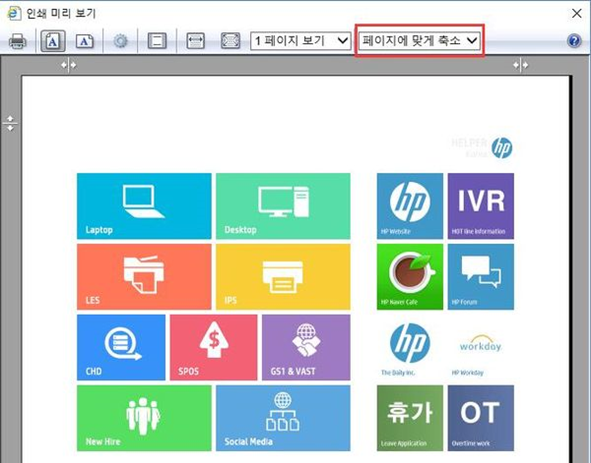
Task: Open the HP Forum tile
Action: (481, 277)
